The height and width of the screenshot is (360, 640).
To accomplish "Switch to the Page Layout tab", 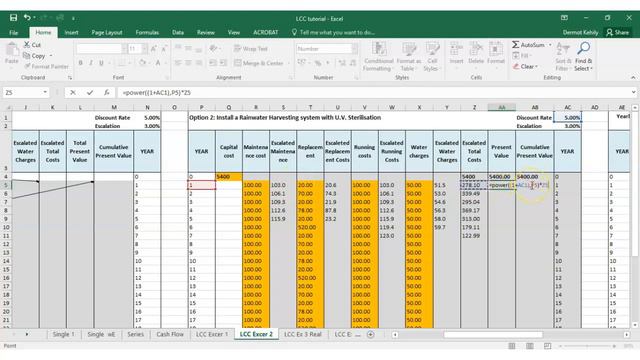I will [x=107, y=32].
